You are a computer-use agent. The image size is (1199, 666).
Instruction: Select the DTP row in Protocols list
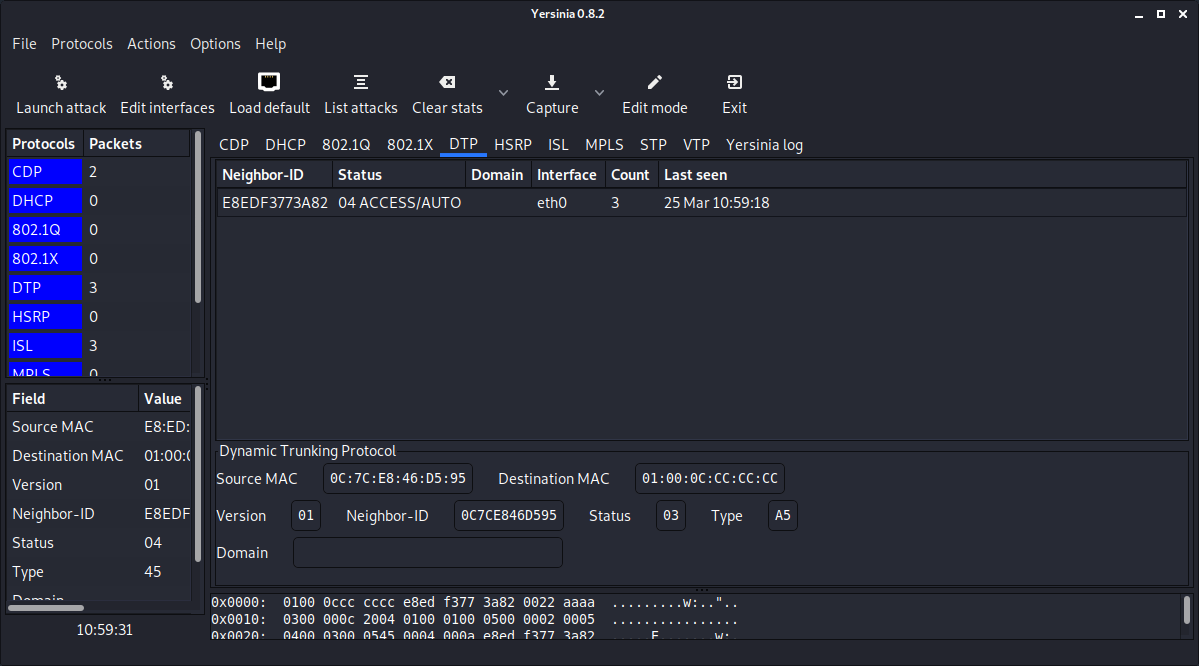(x=99, y=288)
